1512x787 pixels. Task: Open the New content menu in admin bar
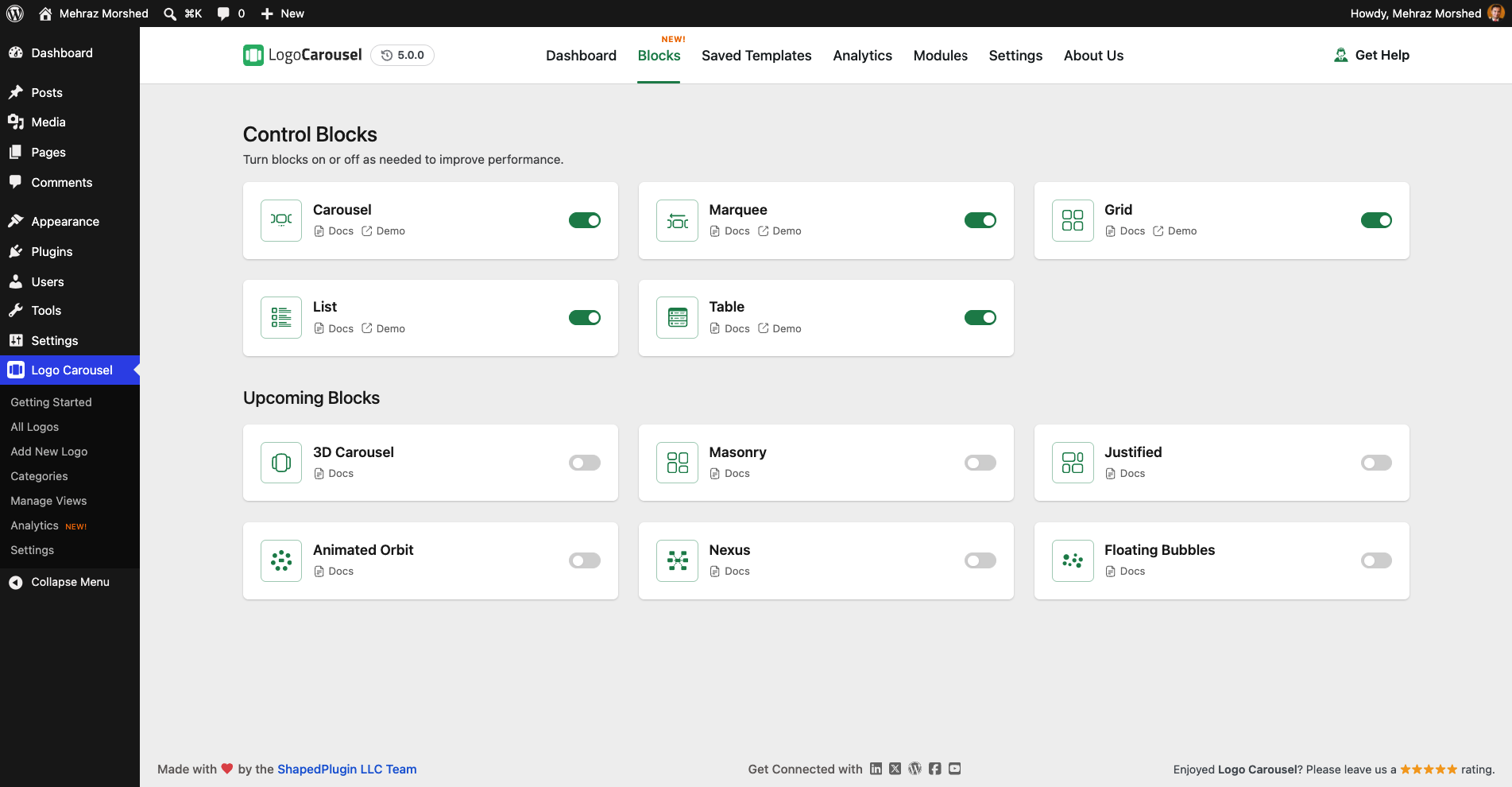click(x=282, y=14)
